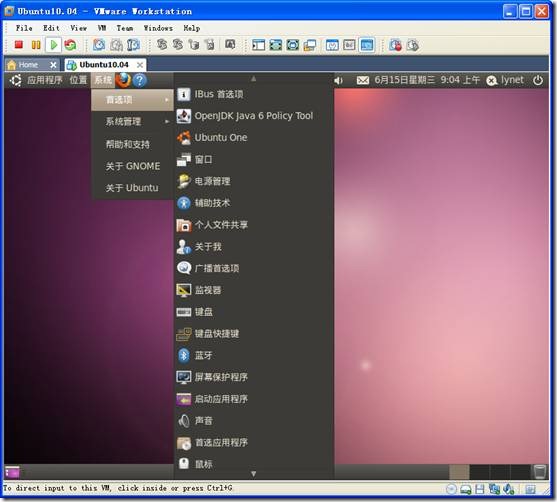
Task: Open the VMware Edit menu
Action: click(51, 28)
